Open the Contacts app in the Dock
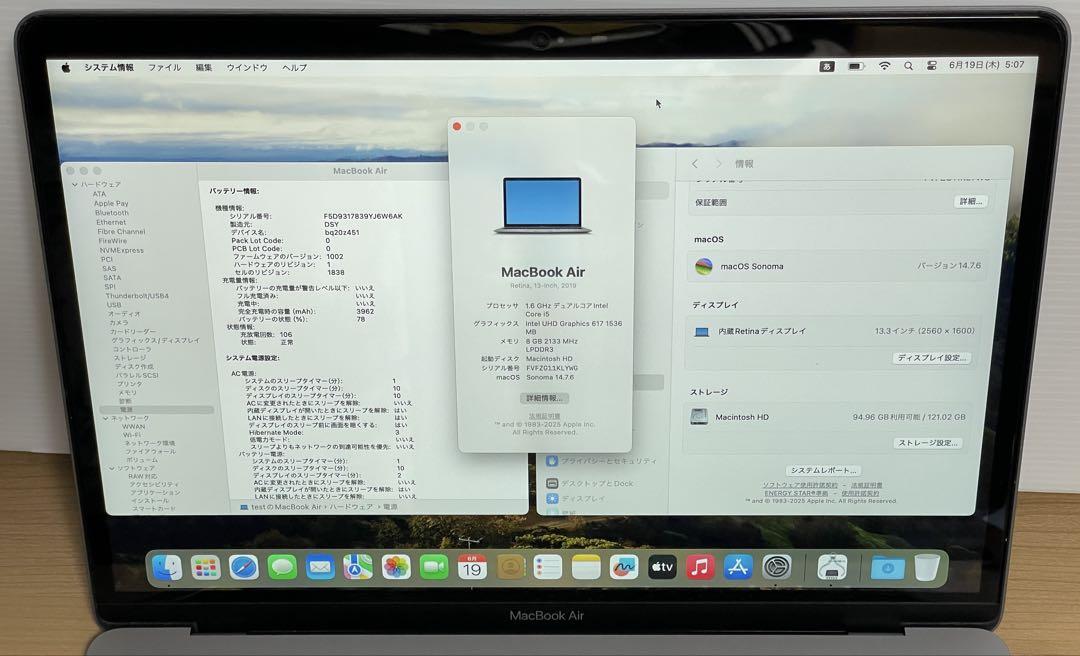The height and width of the screenshot is (656, 1080). click(510, 567)
